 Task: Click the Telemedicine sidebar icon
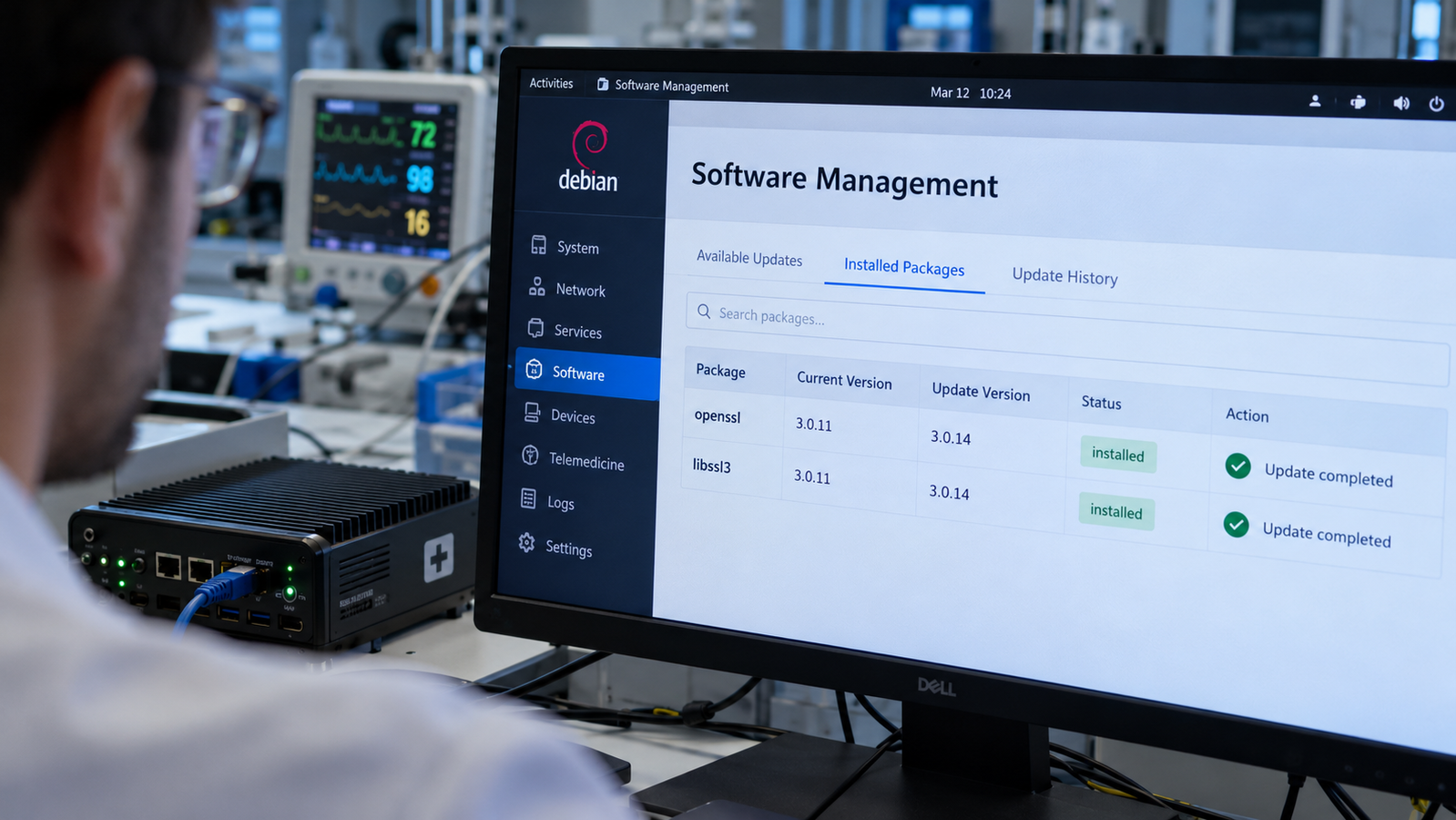click(530, 455)
